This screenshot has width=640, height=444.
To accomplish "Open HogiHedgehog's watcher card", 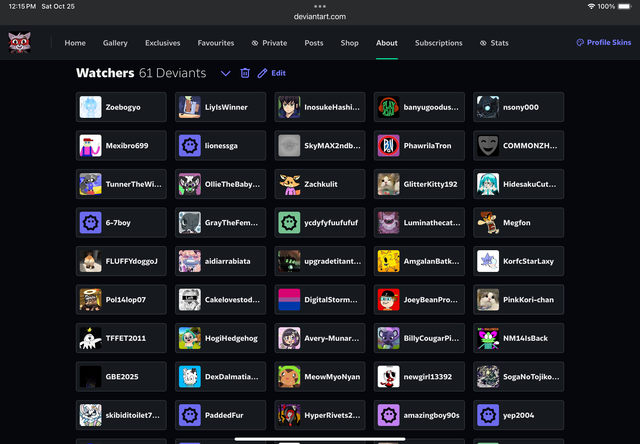I will [x=220, y=338].
